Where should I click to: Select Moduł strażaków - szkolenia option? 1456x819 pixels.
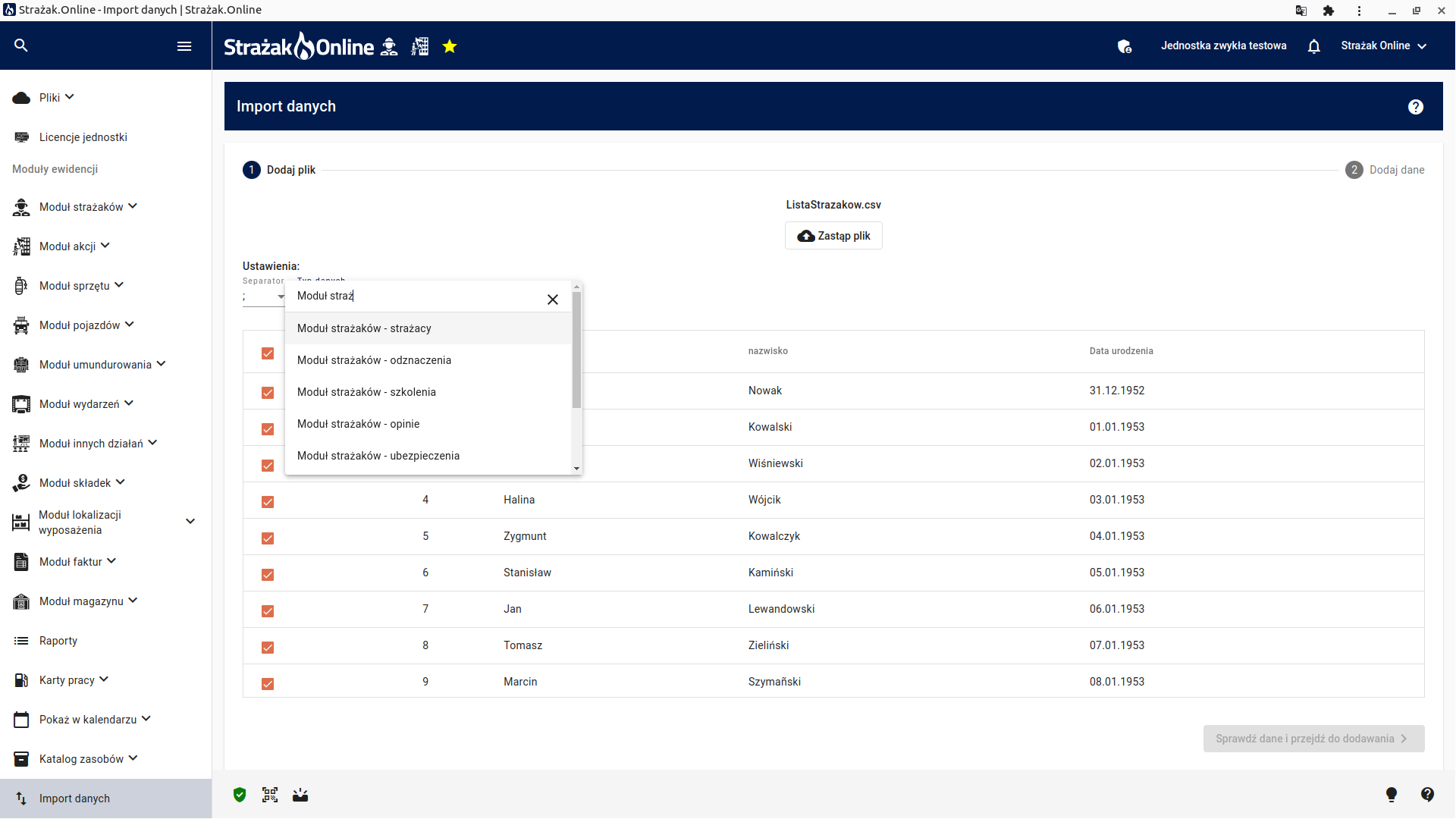(428, 392)
